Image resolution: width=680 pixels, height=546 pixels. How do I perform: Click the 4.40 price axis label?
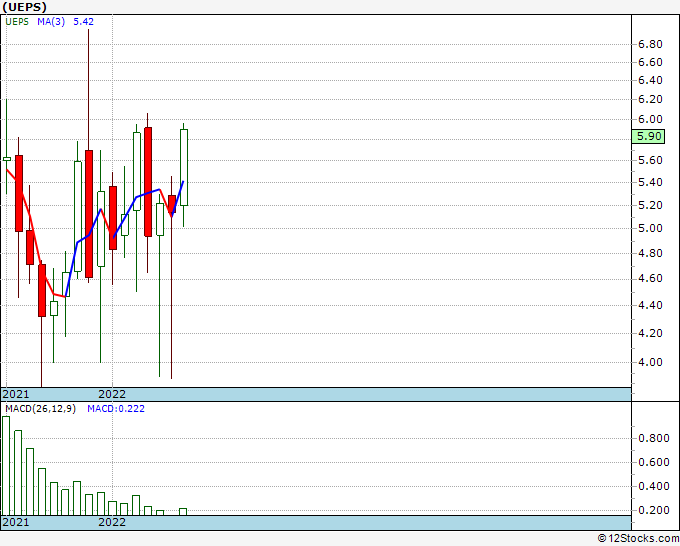click(650, 305)
